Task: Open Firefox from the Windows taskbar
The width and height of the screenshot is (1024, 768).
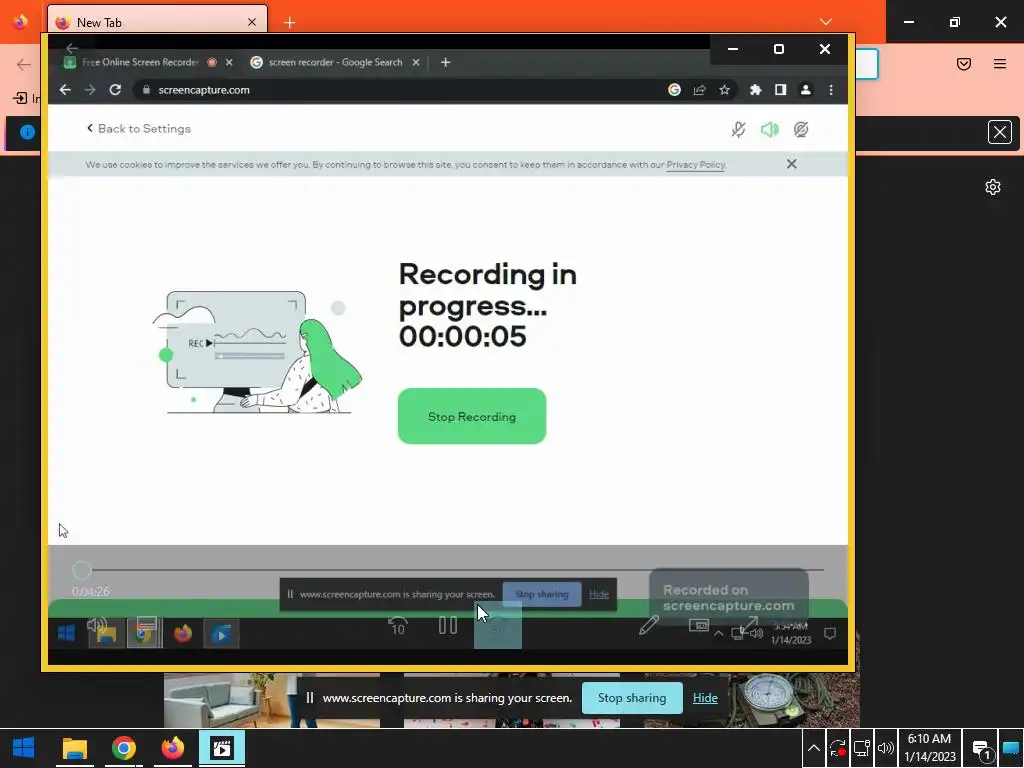Action: coord(172,748)
